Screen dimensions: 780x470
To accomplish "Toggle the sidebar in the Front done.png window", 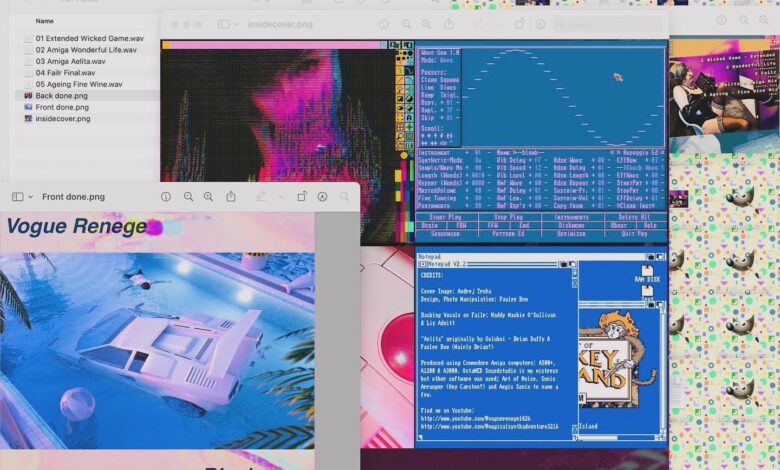I will coord(17,197).
